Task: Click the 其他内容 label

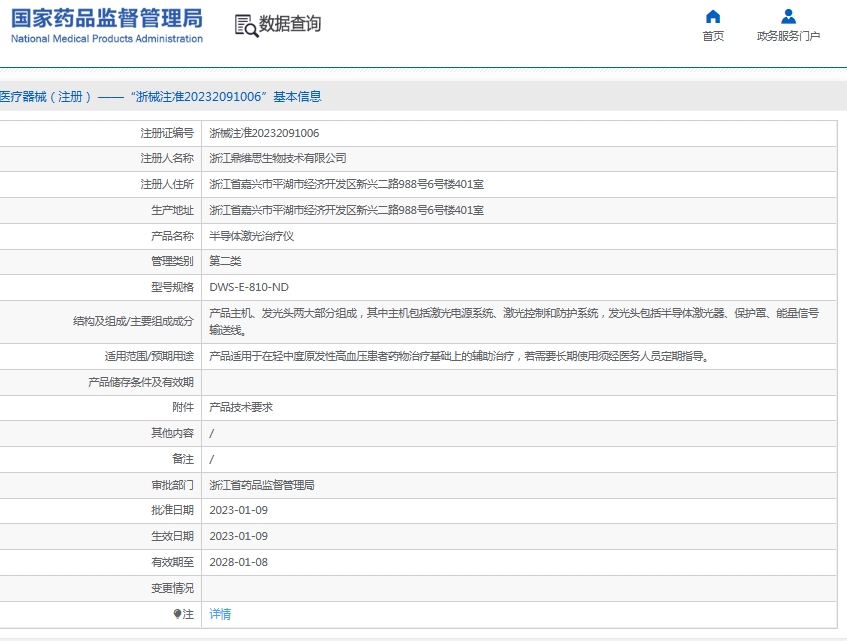Action: pos(172,433)
